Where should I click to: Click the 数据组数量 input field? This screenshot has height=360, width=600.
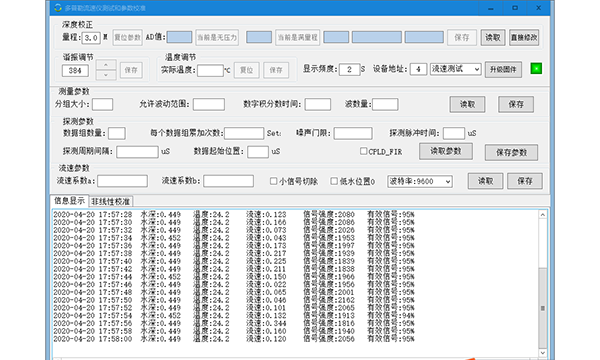tap(117, 133)
